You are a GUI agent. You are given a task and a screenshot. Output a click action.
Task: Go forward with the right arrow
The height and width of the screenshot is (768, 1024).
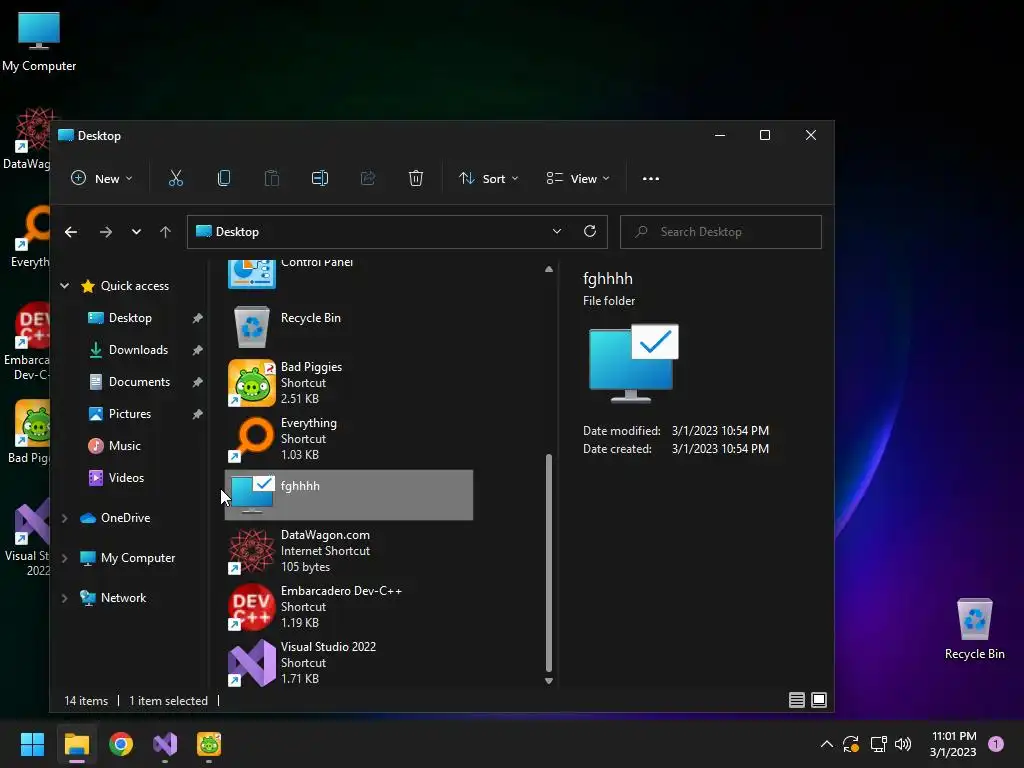click(x=106, y=232)
